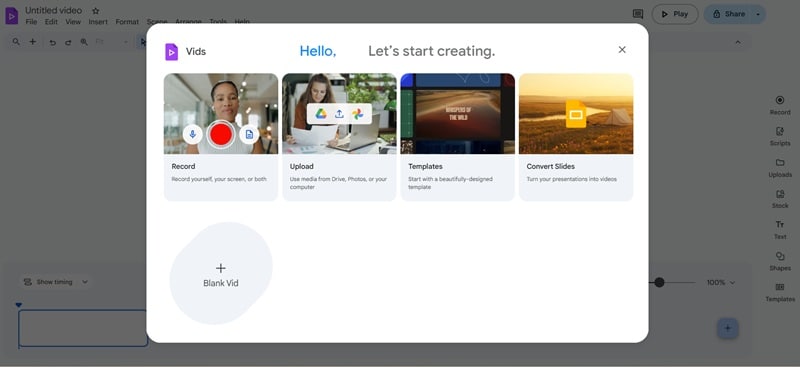Open the toolbar zoom Fit dropdown
Viewport: 800px width, 367px height.
coord(112,42)
